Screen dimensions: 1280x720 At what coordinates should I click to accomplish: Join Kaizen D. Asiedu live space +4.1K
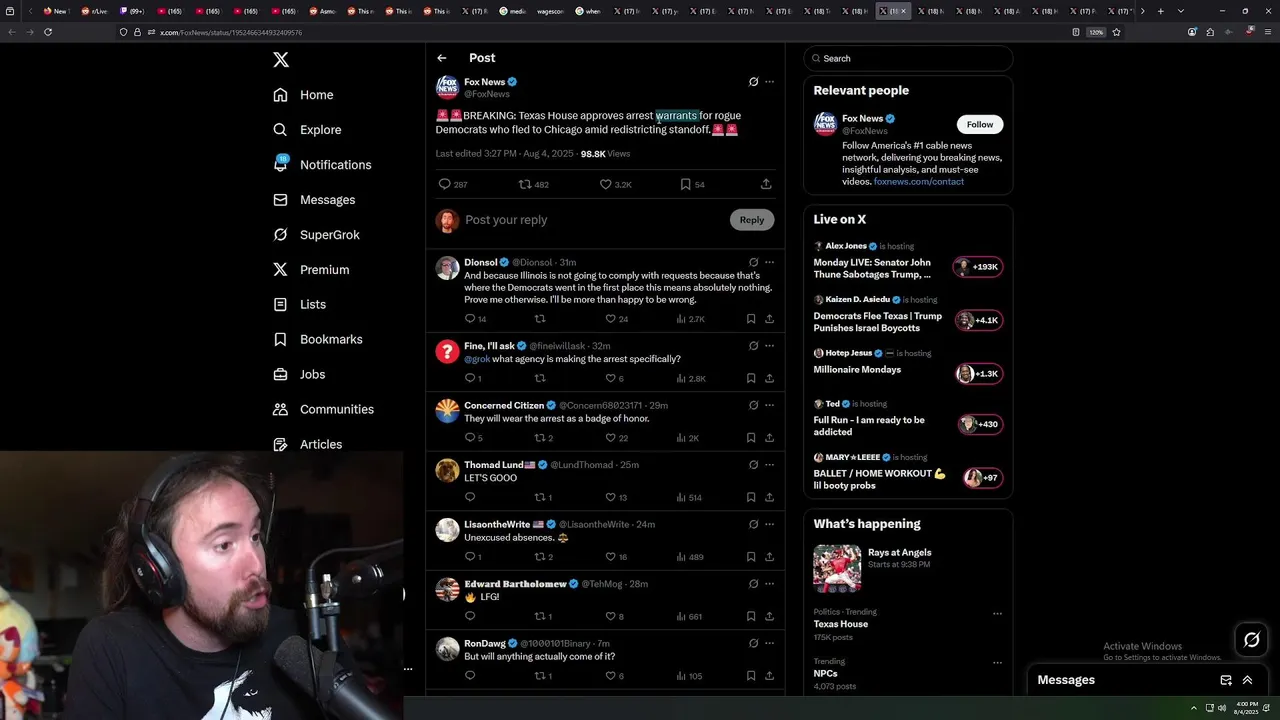coord(978,321)
